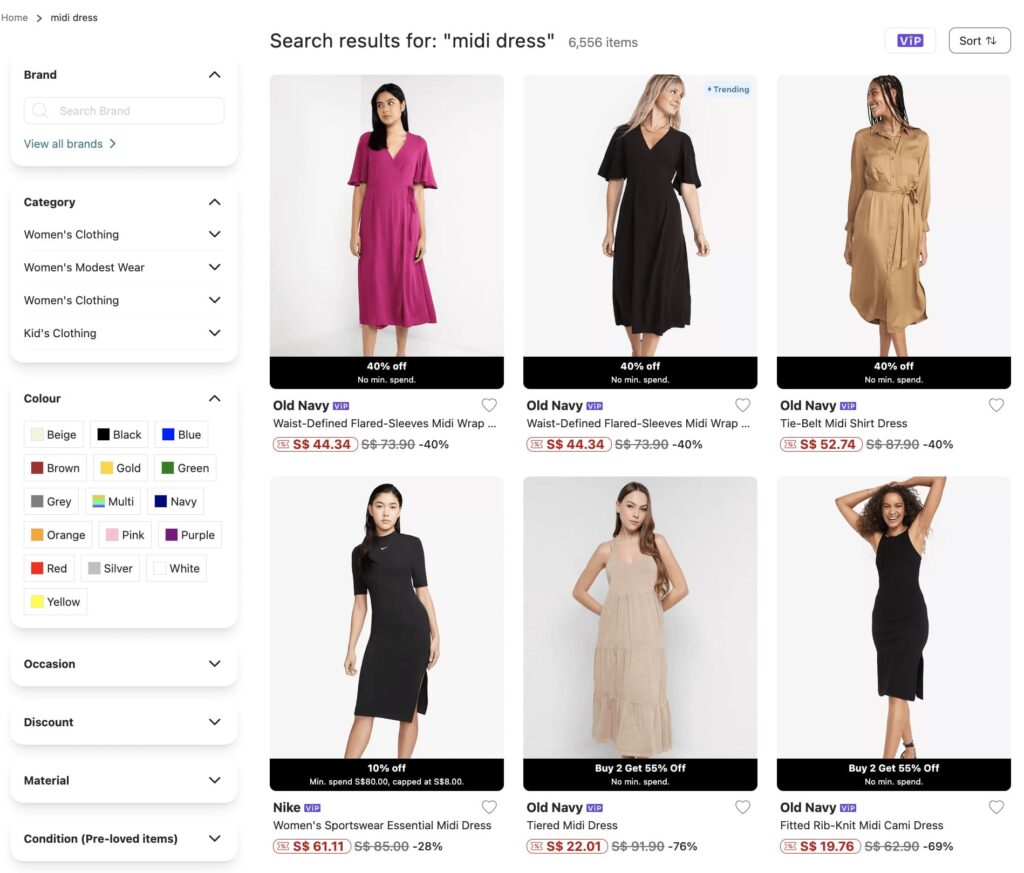Wishlist the Tiered Midi Dress
The height and width of the screenshot is (873, 1024).
[742, 807]
